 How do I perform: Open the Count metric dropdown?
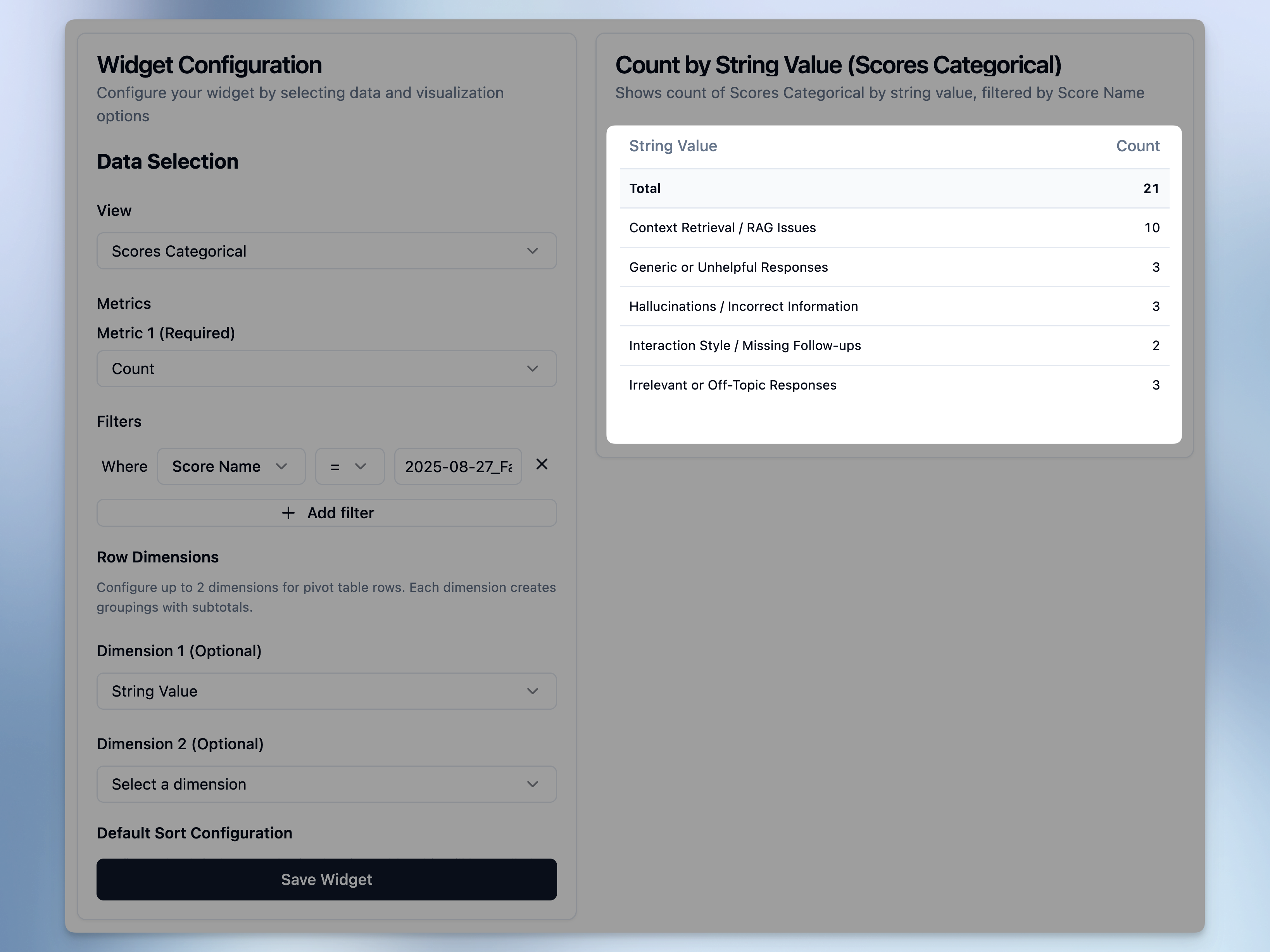point(326,369)
